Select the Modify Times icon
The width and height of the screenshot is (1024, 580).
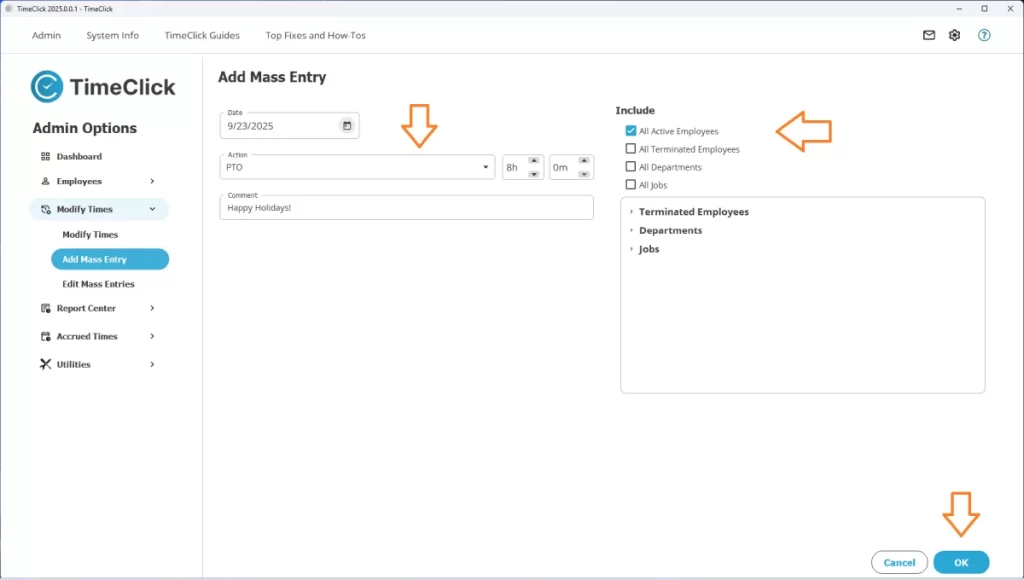(47, 209)
